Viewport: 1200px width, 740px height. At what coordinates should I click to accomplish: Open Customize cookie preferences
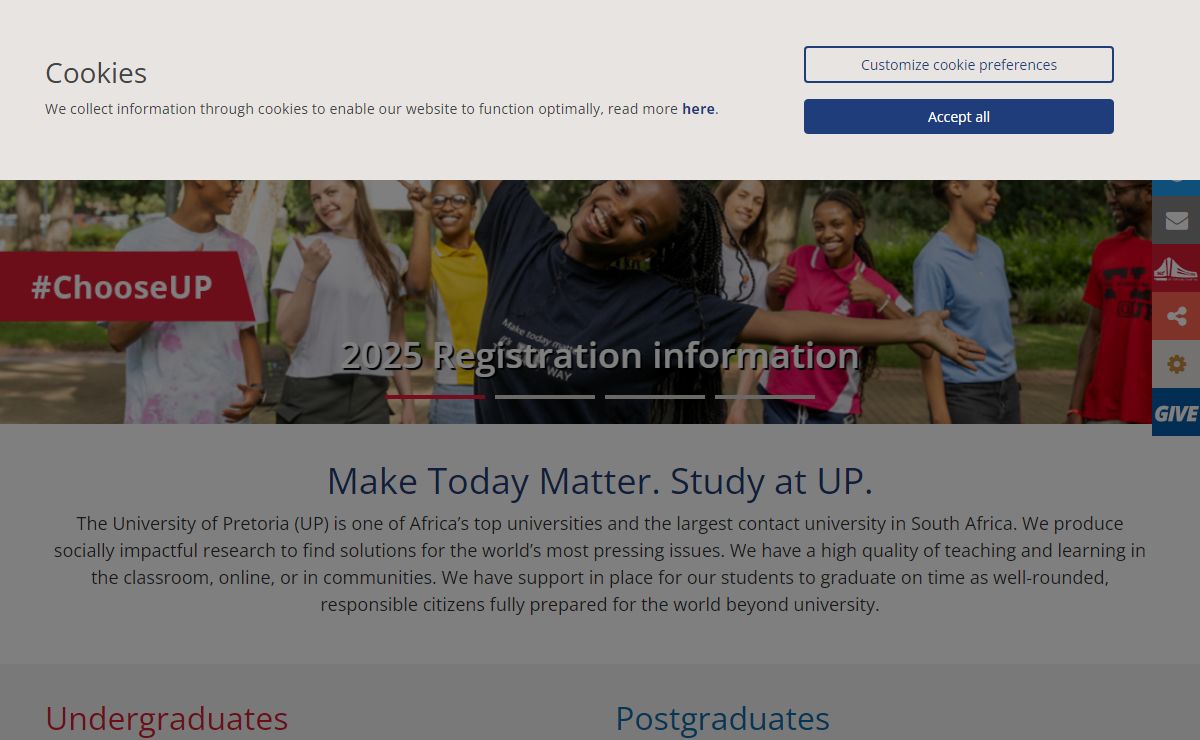[958, 64]
